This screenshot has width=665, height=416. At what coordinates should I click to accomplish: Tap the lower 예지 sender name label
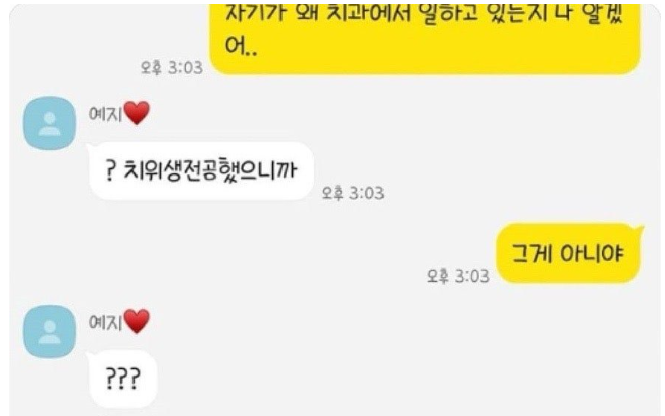(x=105, y=322)
